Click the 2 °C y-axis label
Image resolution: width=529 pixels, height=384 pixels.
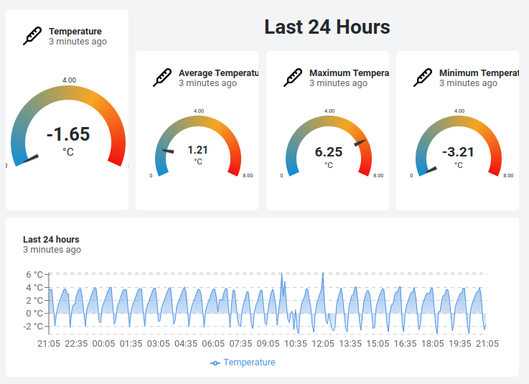coord(34,300)
